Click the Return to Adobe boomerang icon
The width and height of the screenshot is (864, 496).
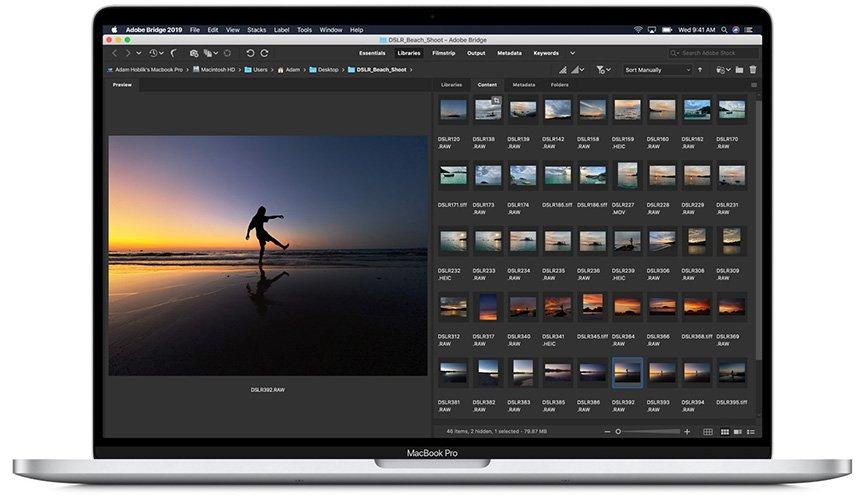(x=174, y=53)
